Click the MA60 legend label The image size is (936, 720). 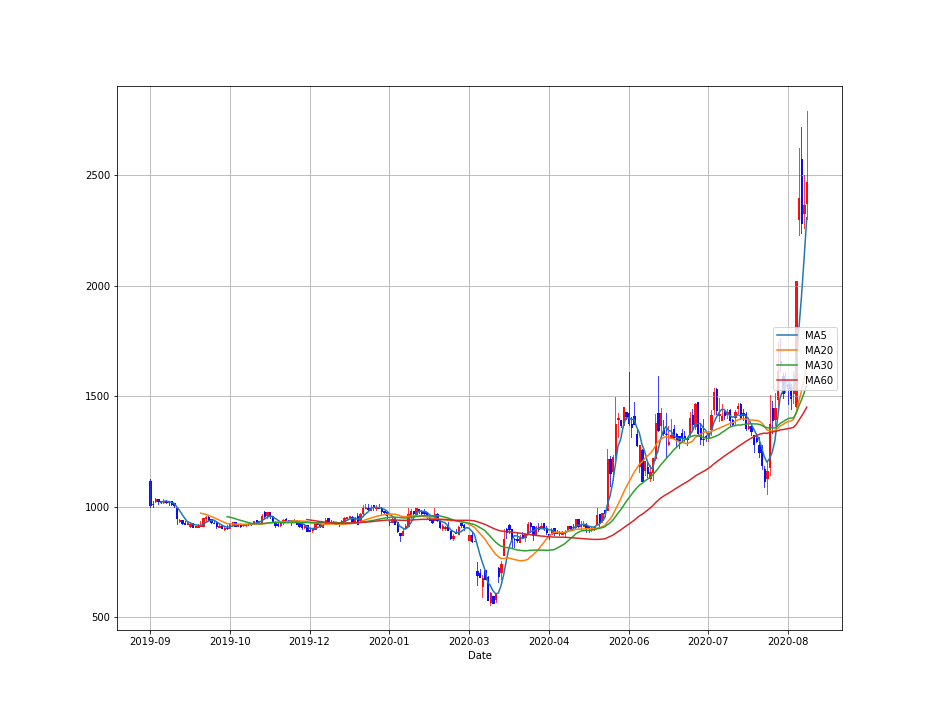[x=818, y=380]
